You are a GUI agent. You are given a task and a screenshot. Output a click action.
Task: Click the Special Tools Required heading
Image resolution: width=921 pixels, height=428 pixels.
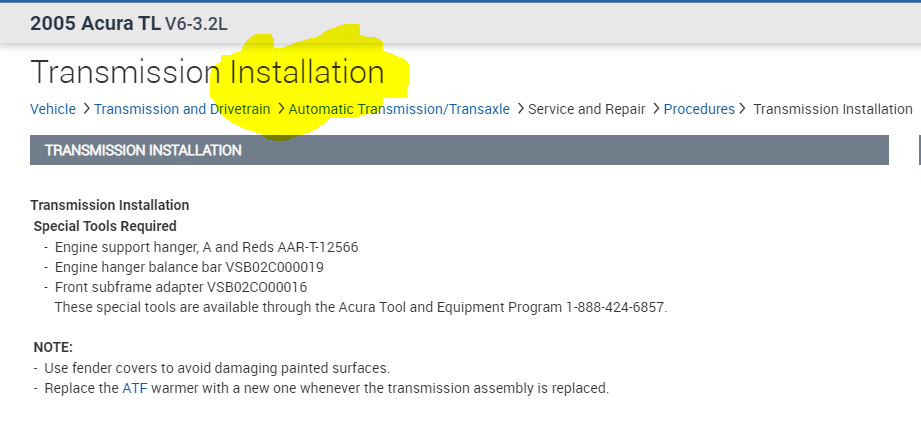point(105,226)
